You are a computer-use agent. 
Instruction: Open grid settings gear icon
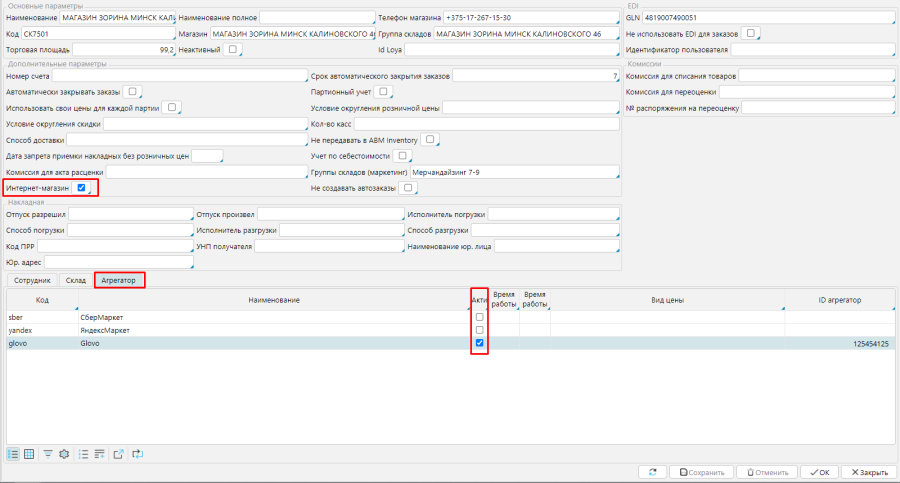pyautogui.click(x=64, y=454)
